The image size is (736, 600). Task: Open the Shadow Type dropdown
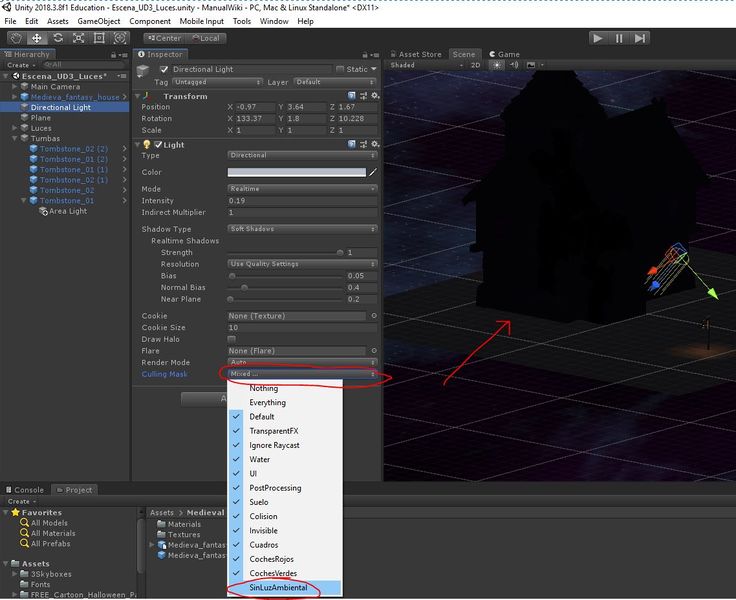tap(302, 229)
